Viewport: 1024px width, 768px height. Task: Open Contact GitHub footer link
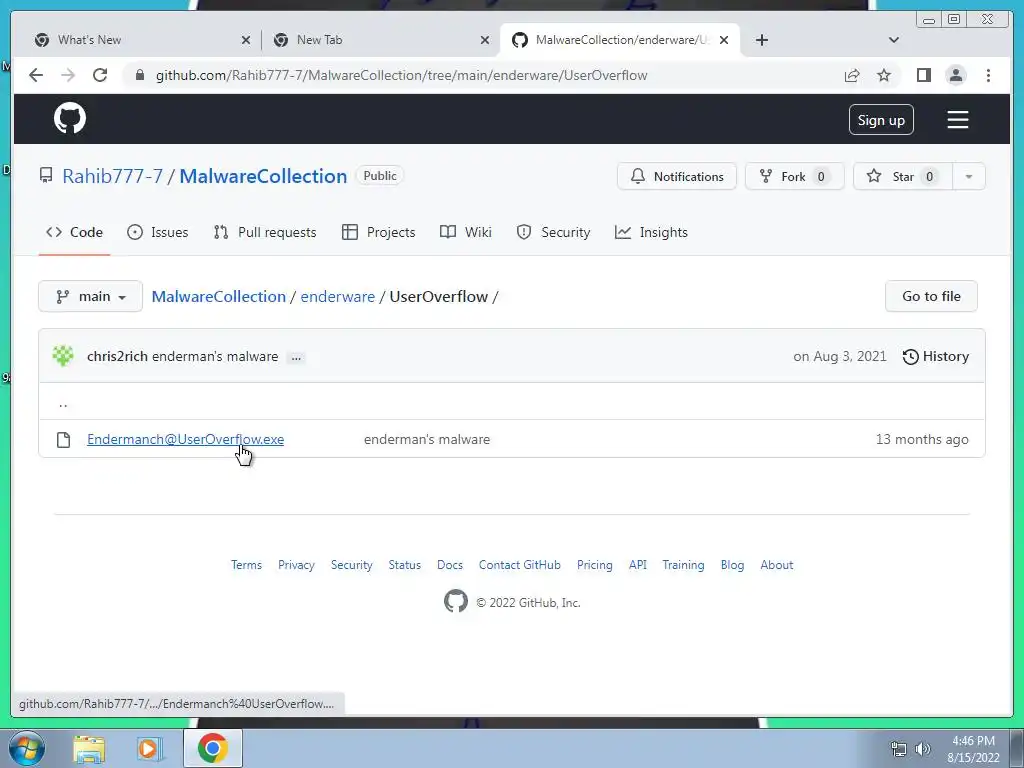[x=520, y=565]
